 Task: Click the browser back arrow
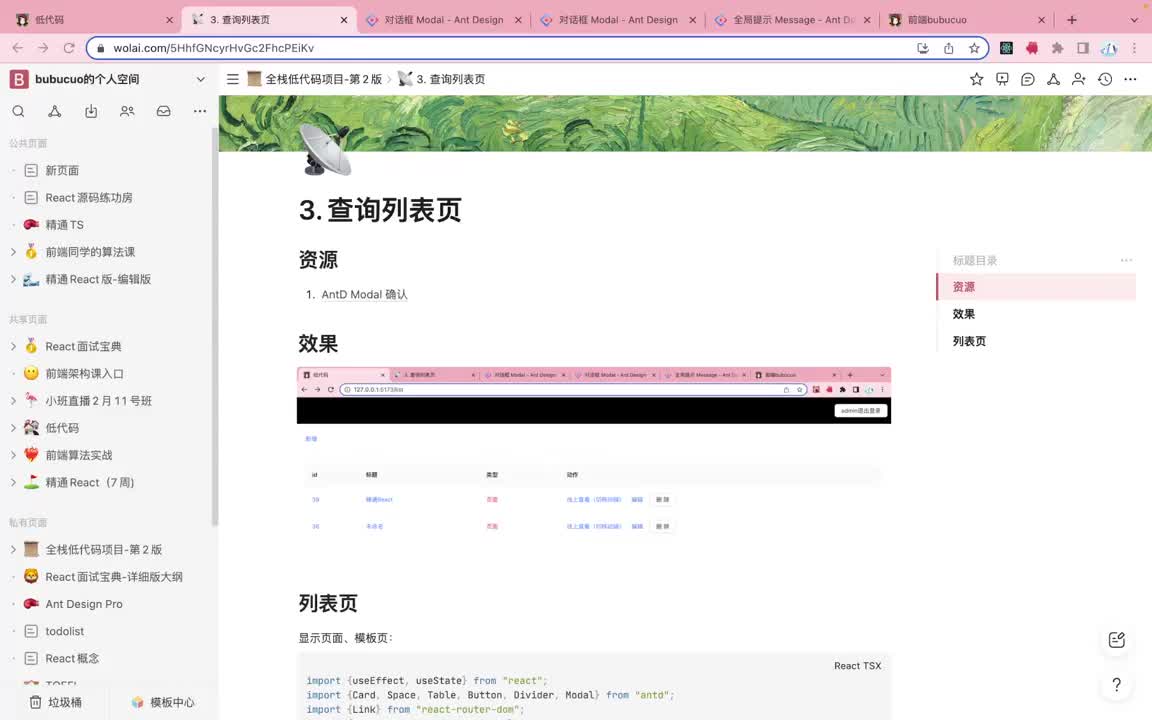(18, 48)
